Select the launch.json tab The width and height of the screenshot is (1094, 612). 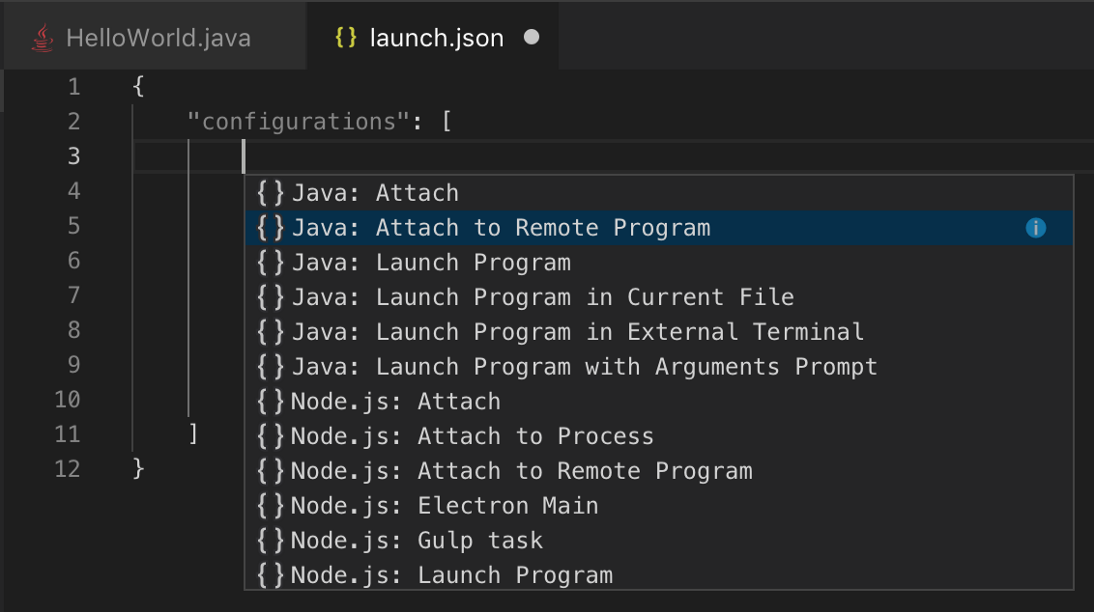pos(436,39)
